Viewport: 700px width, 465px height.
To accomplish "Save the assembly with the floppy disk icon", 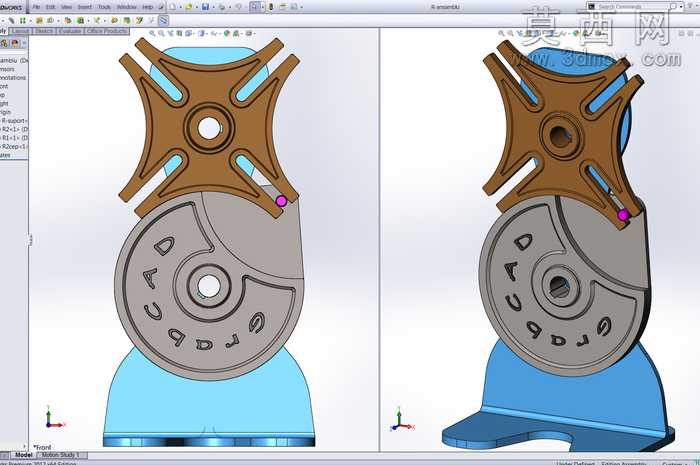I will point(205,7).
